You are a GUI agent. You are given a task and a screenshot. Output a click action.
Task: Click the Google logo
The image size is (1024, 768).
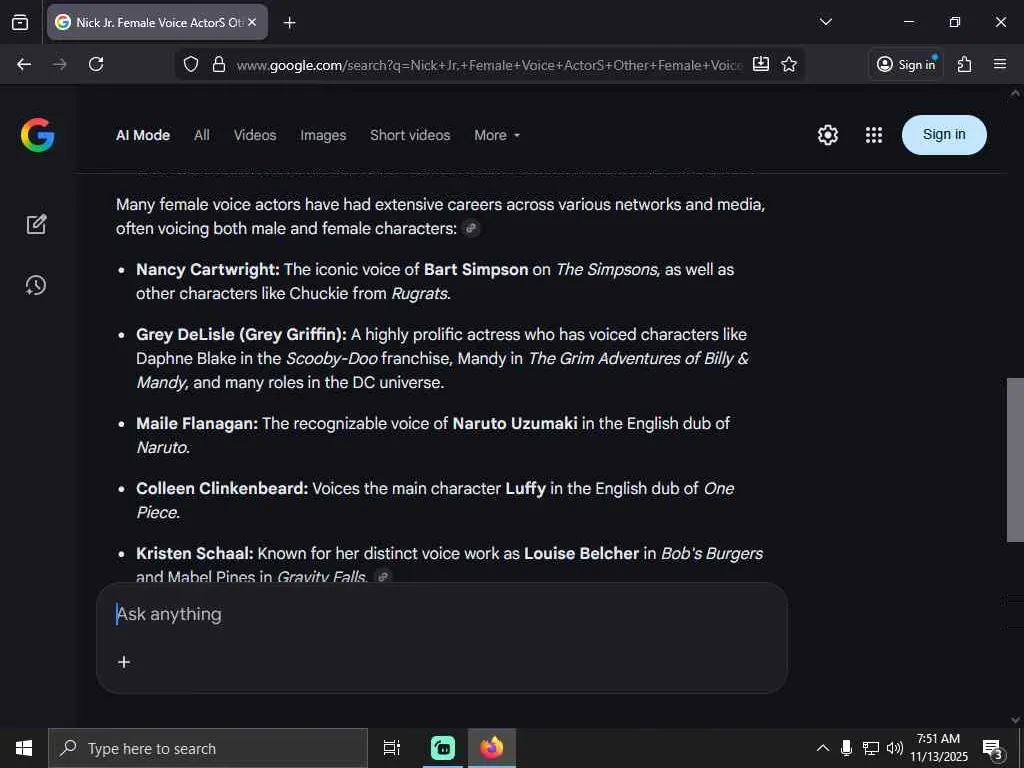pos(37,135)
